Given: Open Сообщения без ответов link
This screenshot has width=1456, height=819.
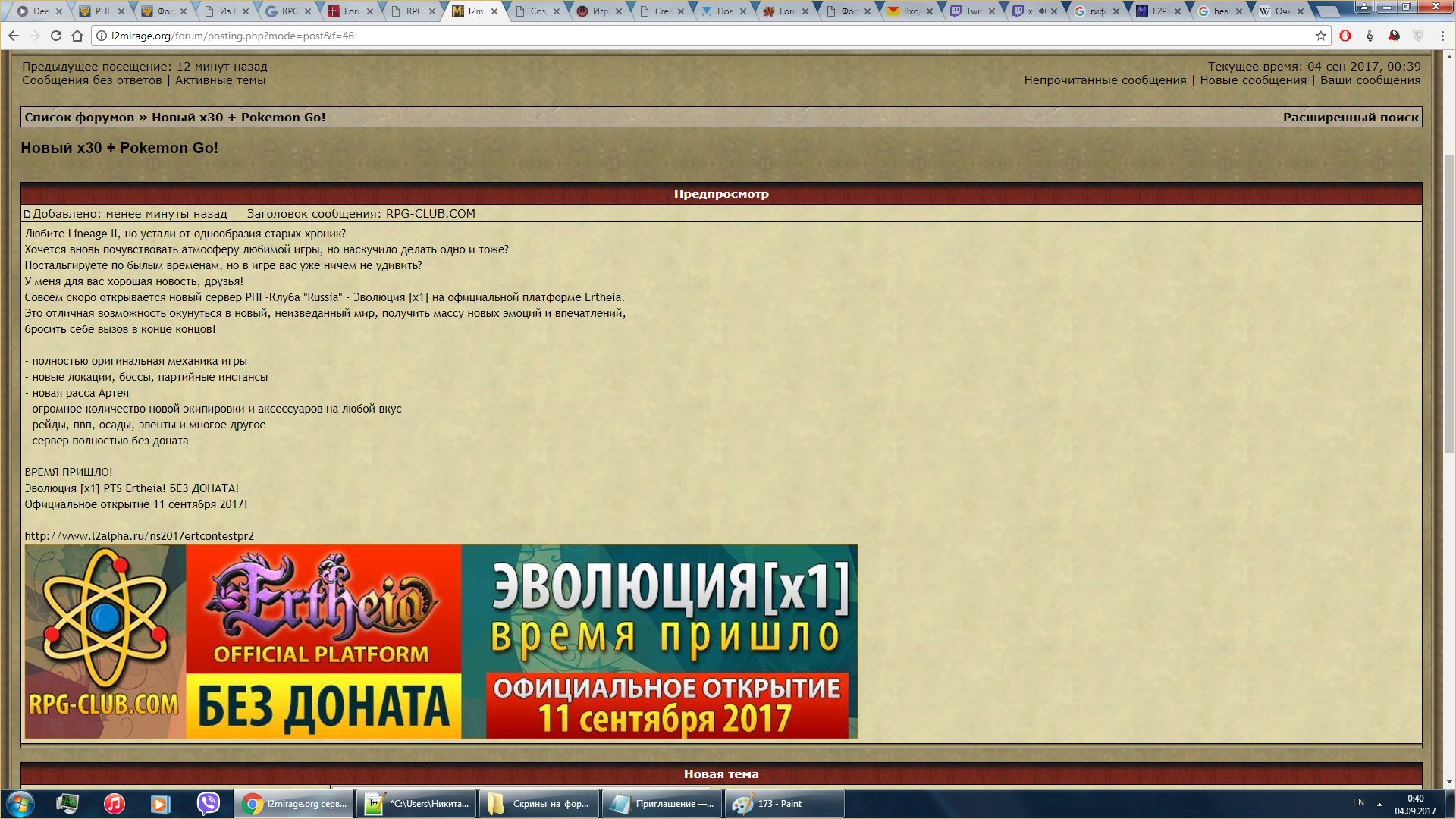Looking at the screenshot, I should (92, 80).
